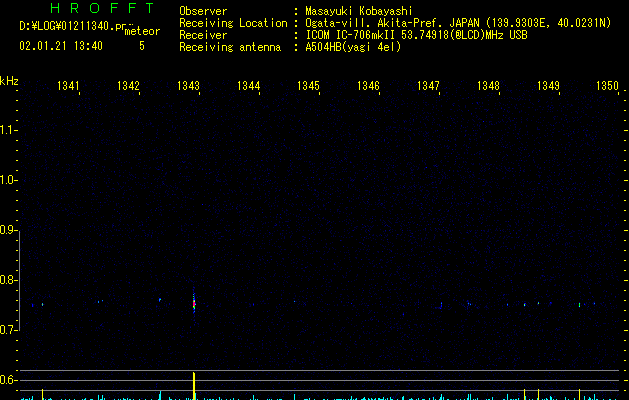Click the 0.8 kHz frequency label
Image resolution: width=629 pixels, height=400 pixels.
pyautogui.click(x=8, y=280)
